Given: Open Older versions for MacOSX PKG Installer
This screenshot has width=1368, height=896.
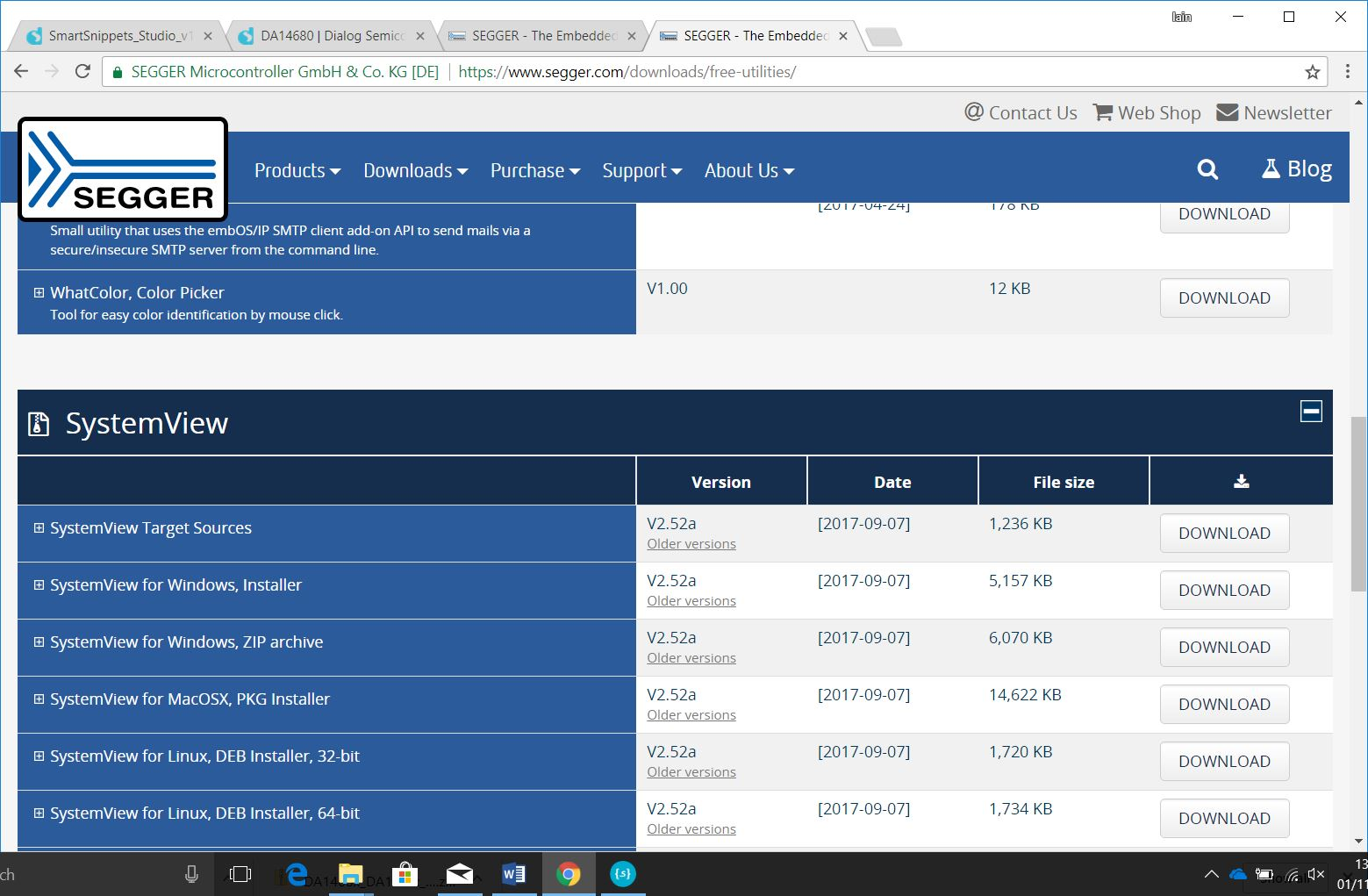Looking at the screenshot, I should pyautogui.click(x=691, y=715).
